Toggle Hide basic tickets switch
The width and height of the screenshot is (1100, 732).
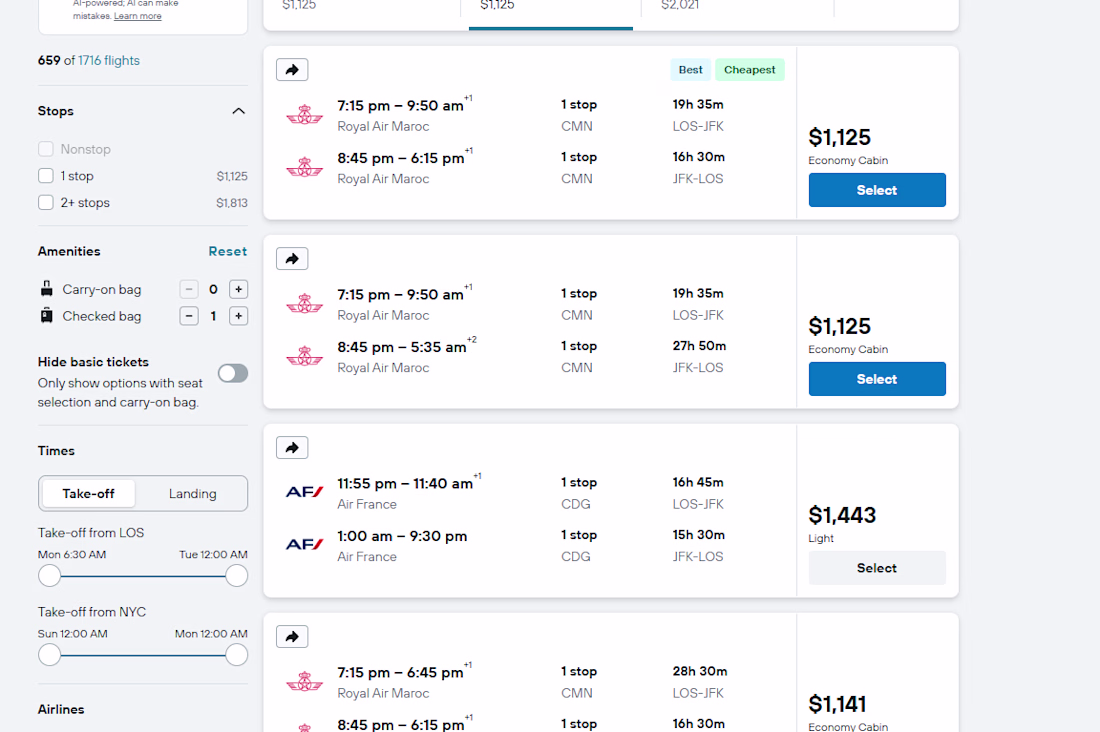pyautogui.click(x=233, y=373)
